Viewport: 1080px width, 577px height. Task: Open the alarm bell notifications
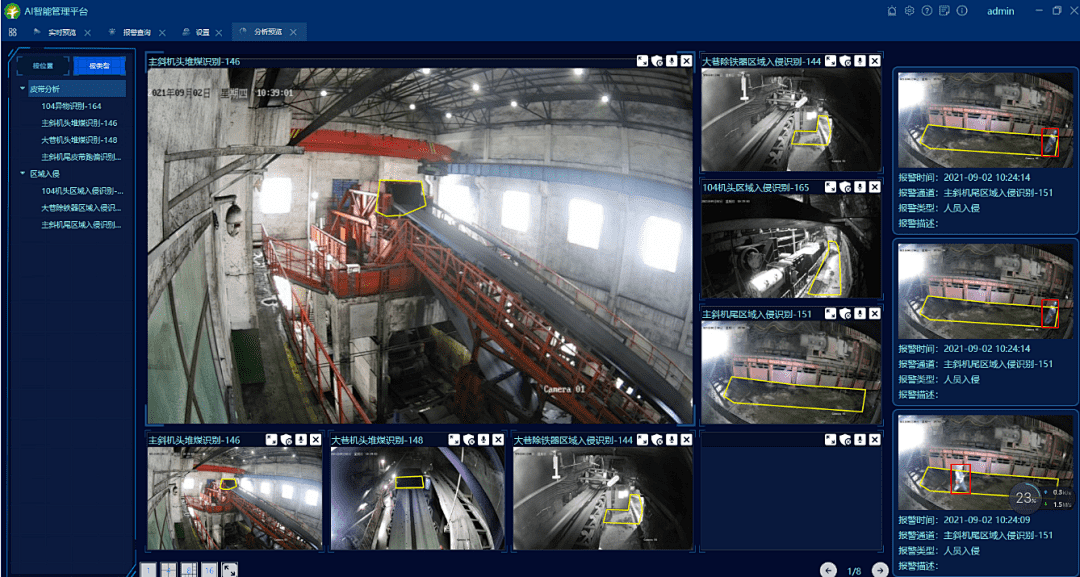pyautogui.click(x=893, y=11)
